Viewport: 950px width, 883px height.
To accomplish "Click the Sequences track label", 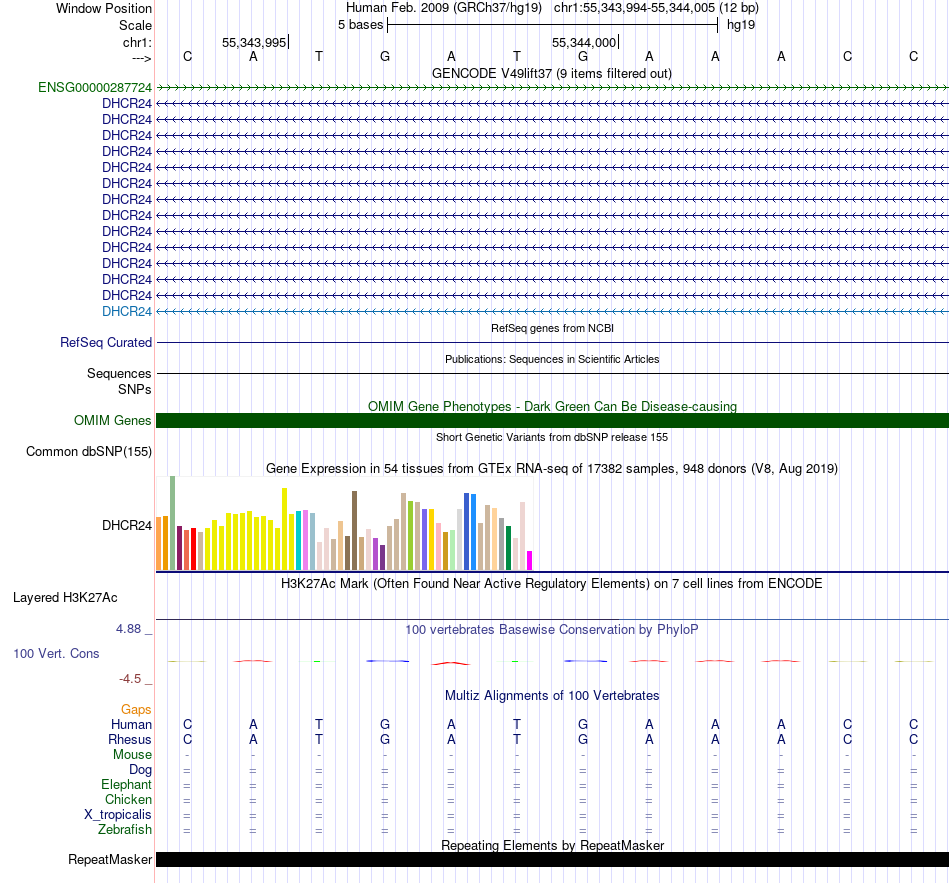I will 119,373.
